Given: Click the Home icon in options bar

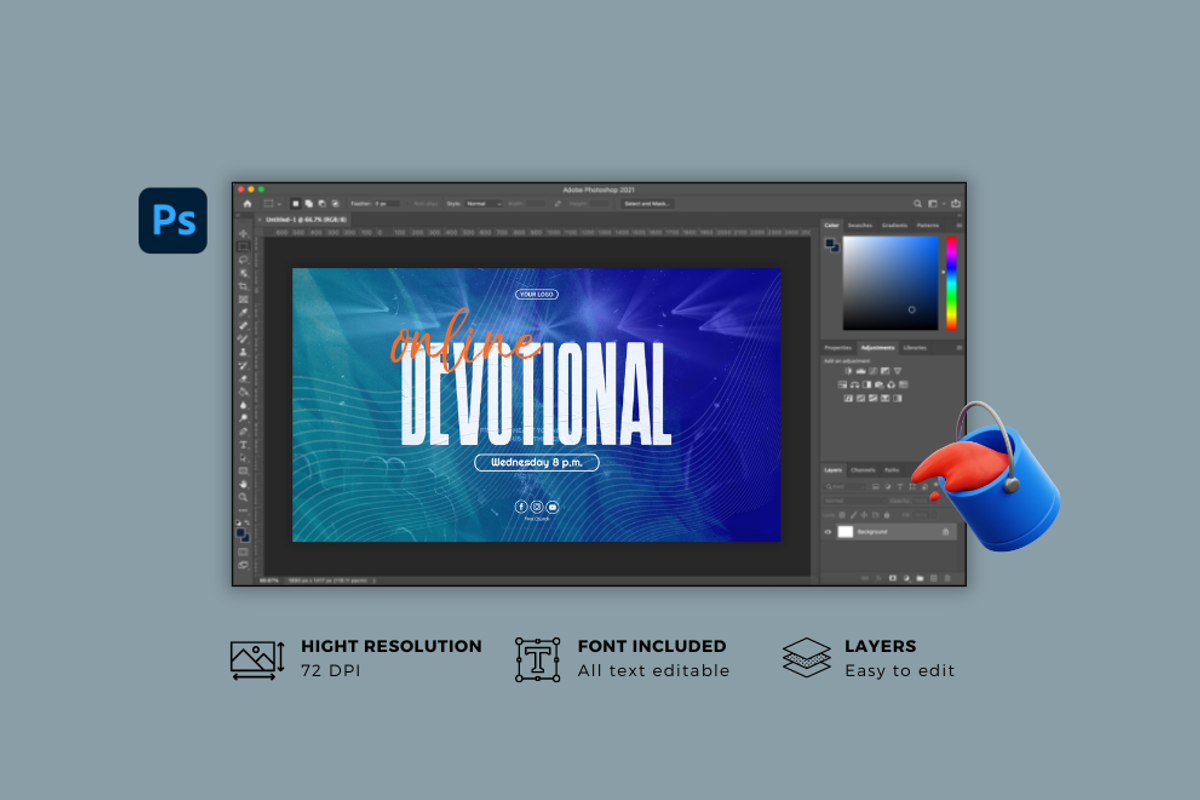Looking at the screenshot, I should (x=247, y=203).
